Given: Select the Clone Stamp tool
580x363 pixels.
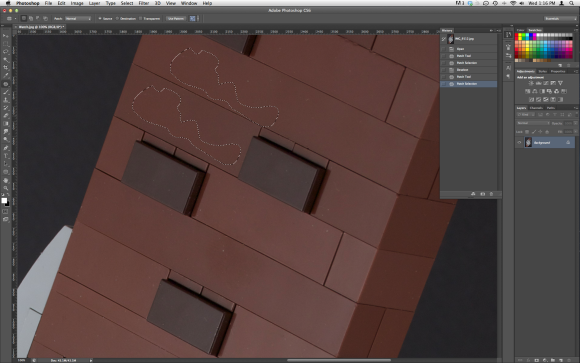Looking at the screenshot, I should [x=6, y=100].
